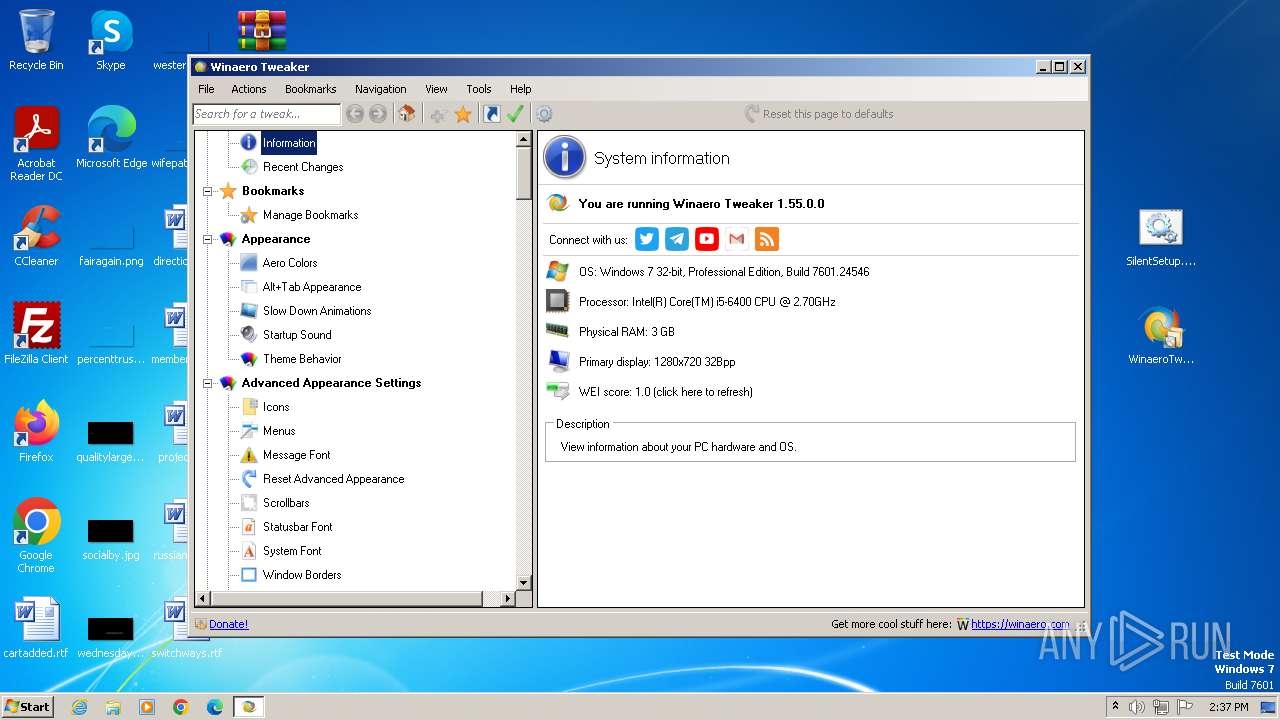Select Firefox desktop shortcut
Screen dimensions: 1280x720
pos(36,431)
